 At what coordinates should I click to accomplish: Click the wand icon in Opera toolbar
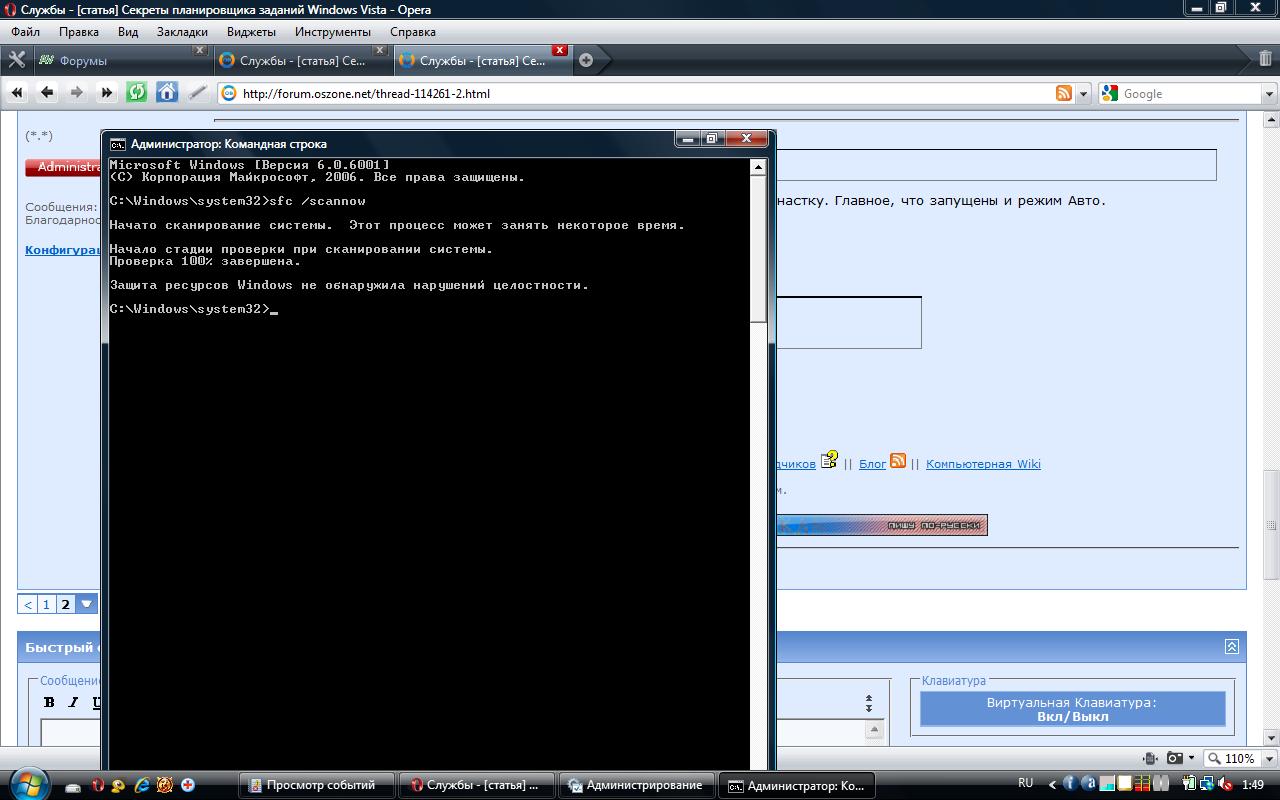point(197,93)
